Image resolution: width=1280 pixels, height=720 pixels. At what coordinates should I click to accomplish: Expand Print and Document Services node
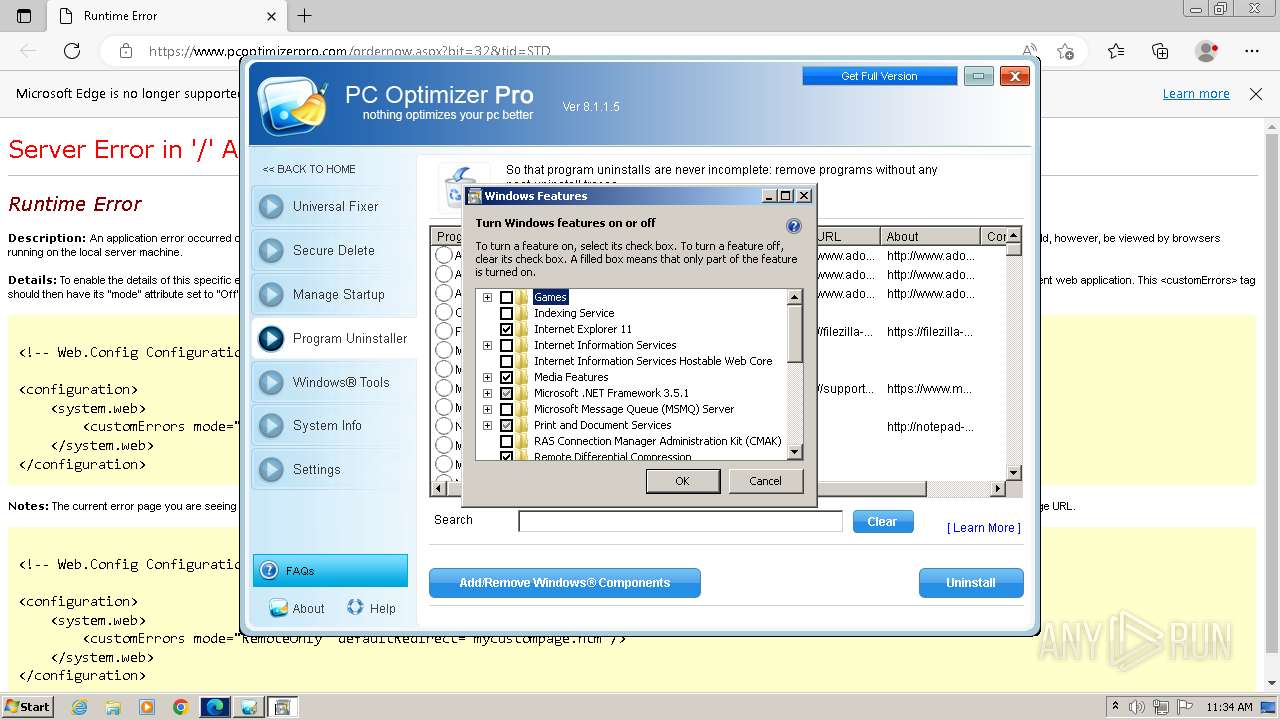pyautogui.click(x=488, y=426)
